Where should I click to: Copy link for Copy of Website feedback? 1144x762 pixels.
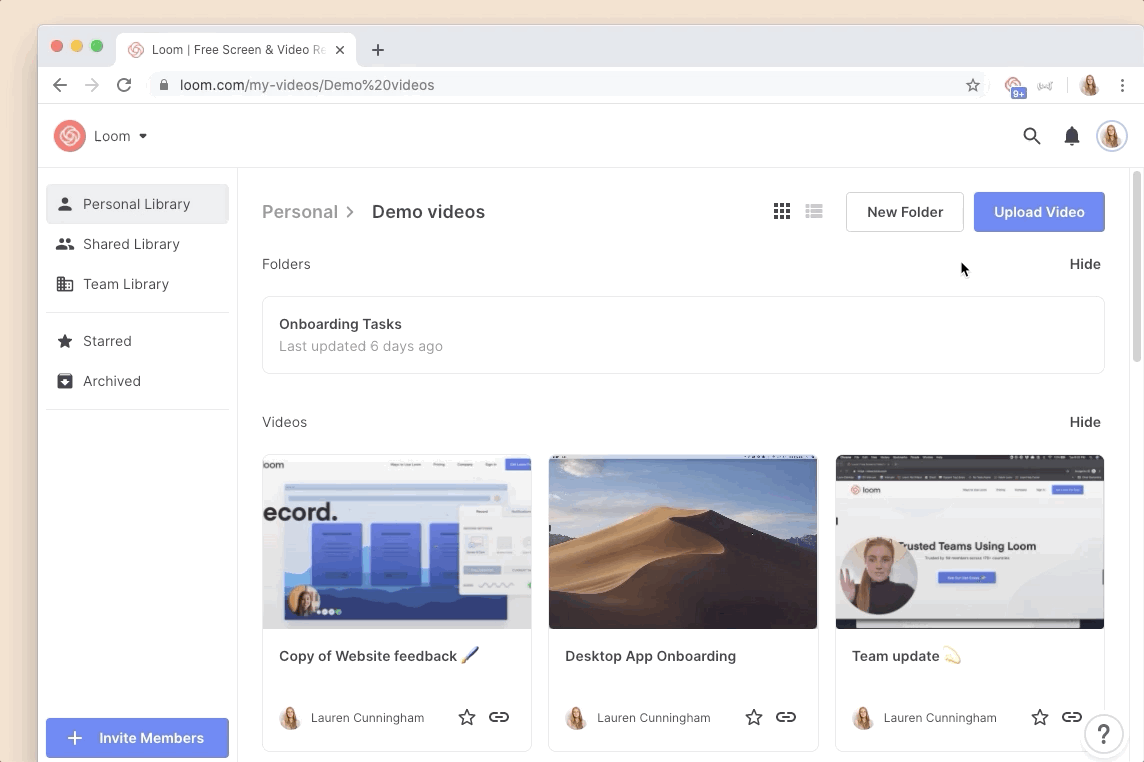tap(499, 717)
